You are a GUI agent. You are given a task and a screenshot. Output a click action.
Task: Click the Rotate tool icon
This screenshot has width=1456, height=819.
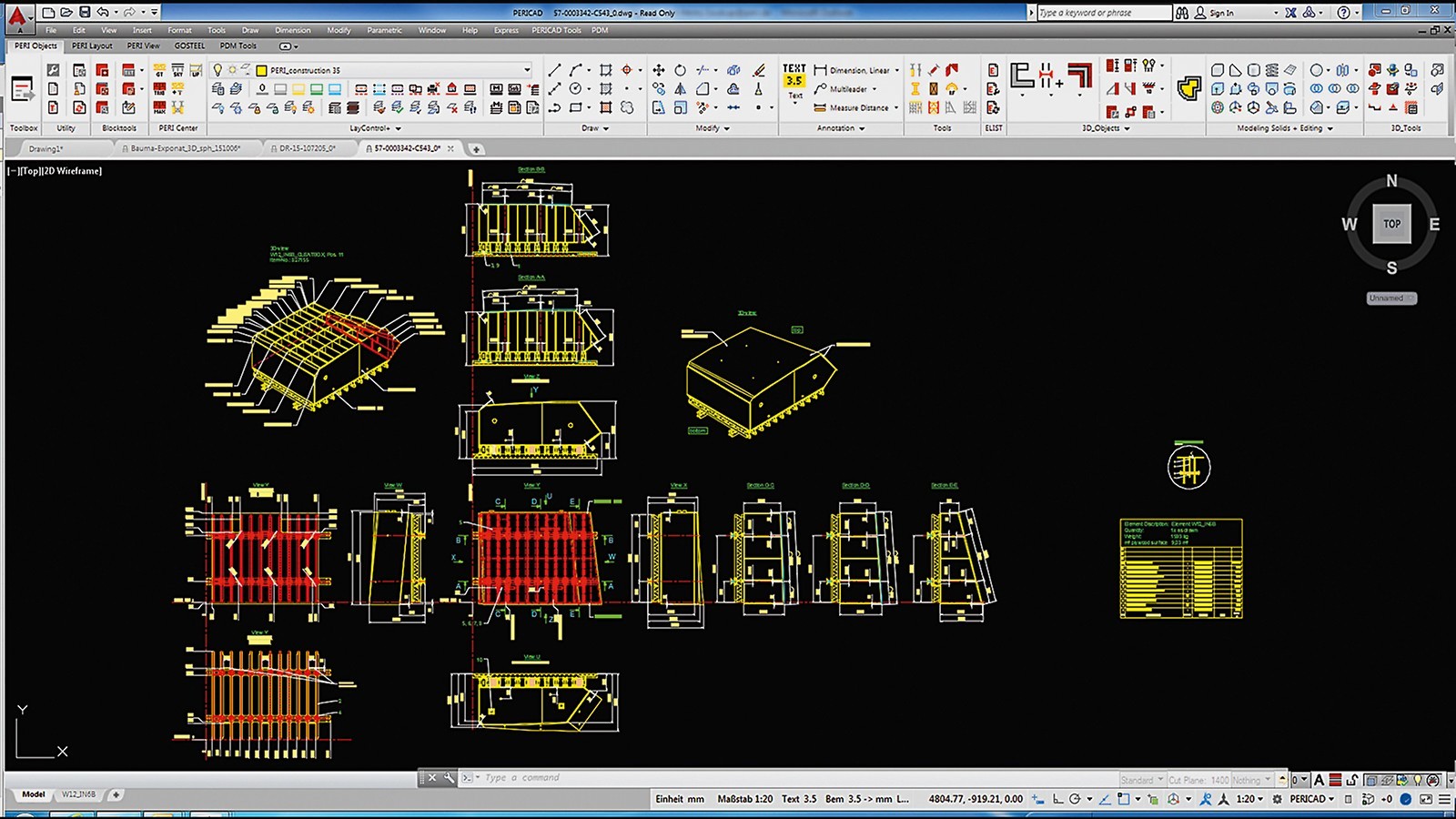coord(680,70)
